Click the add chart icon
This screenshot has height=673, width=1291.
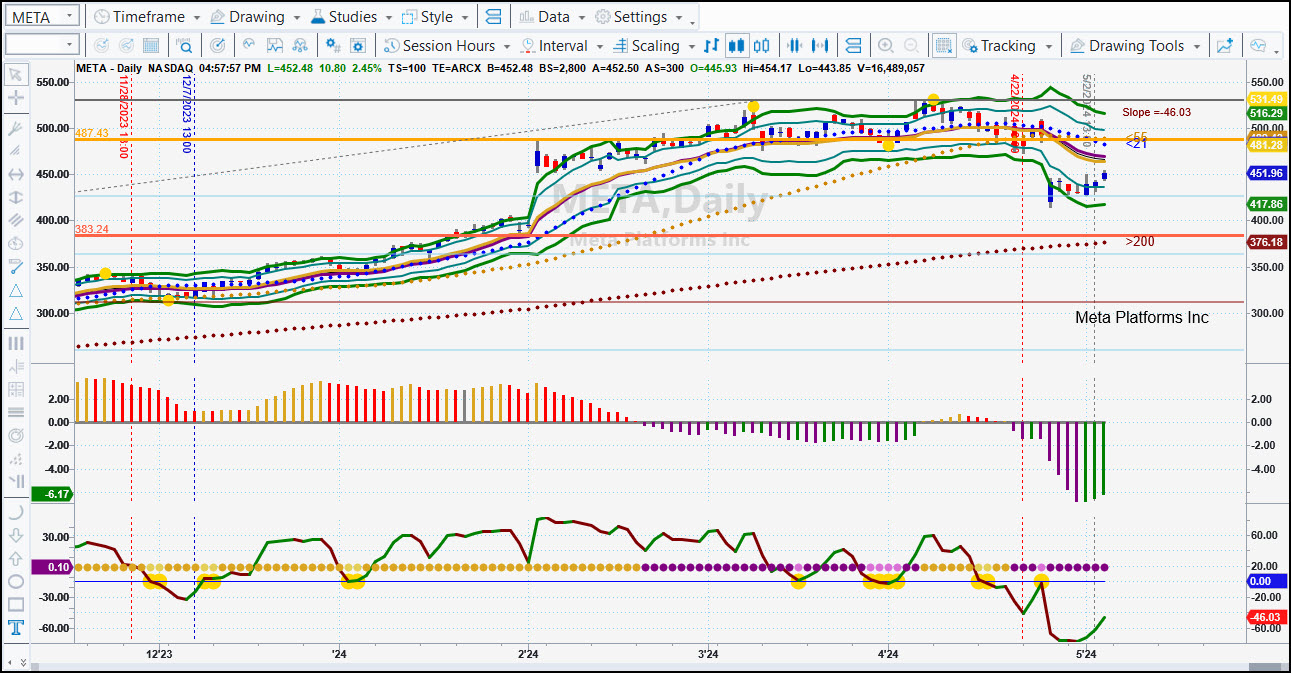[1225, 45]
